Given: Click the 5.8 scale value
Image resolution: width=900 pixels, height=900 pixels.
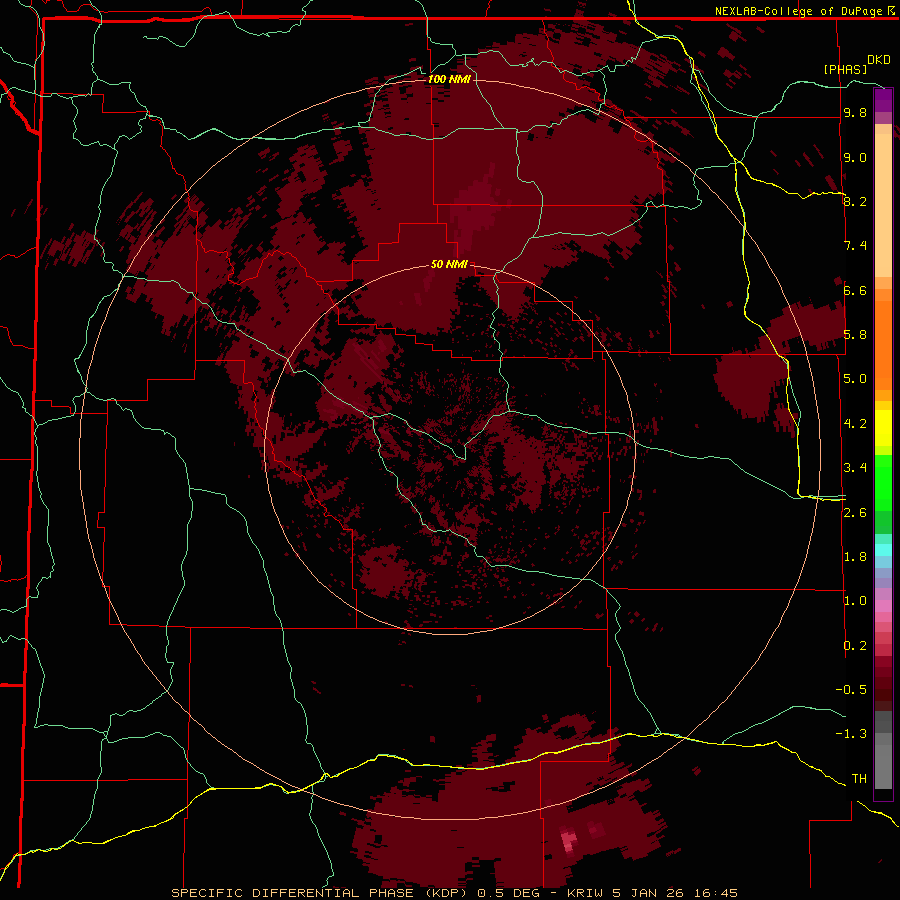Looking at the screenshot, I should pos(855,335).
